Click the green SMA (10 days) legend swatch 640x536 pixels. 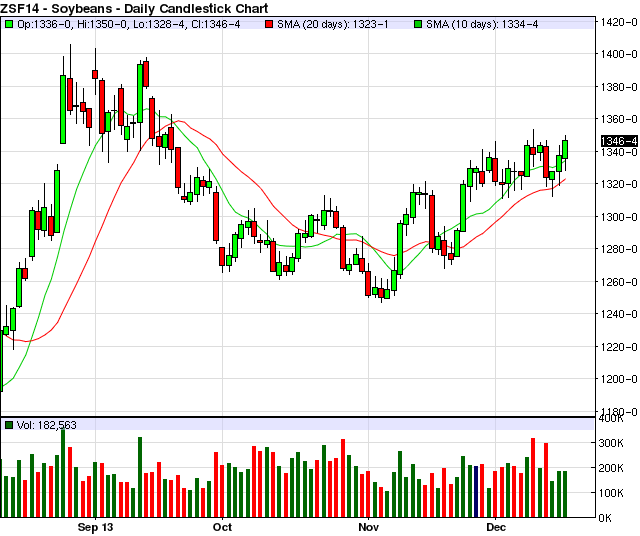click(x=418, y=24)
